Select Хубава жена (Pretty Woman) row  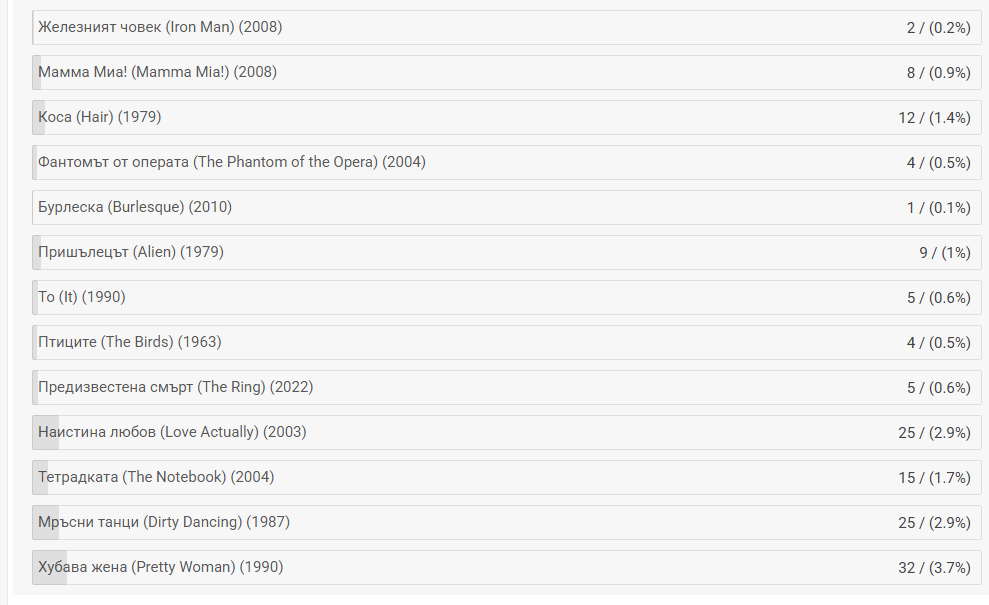[x=506, y=567]
